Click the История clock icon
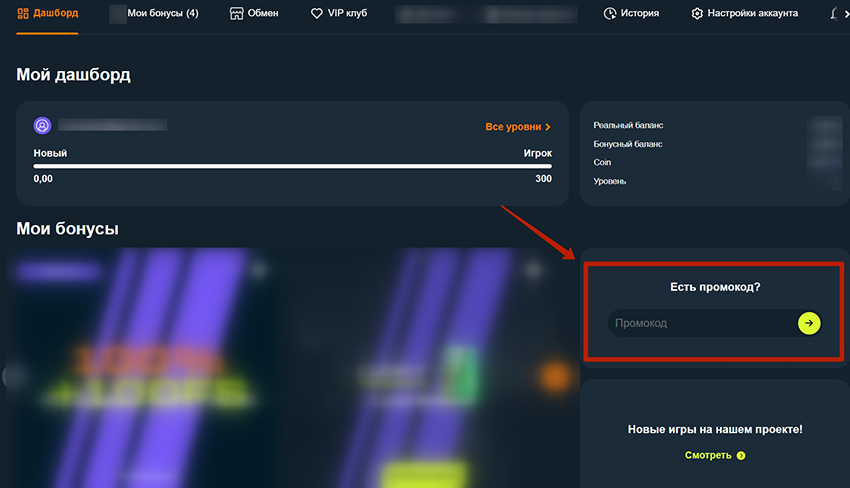Image resolution: width=850 pixels, height=488 pixels. point(610,14)
